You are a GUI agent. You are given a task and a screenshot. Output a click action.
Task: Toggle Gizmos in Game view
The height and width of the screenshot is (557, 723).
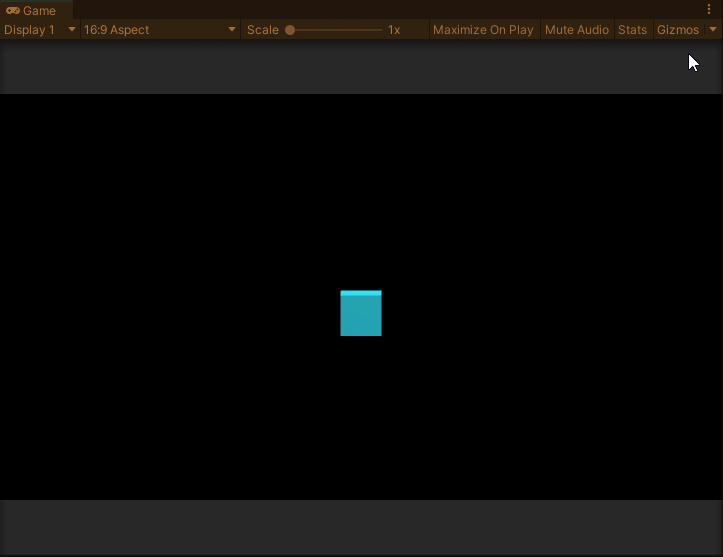click(x=678, y=30)
